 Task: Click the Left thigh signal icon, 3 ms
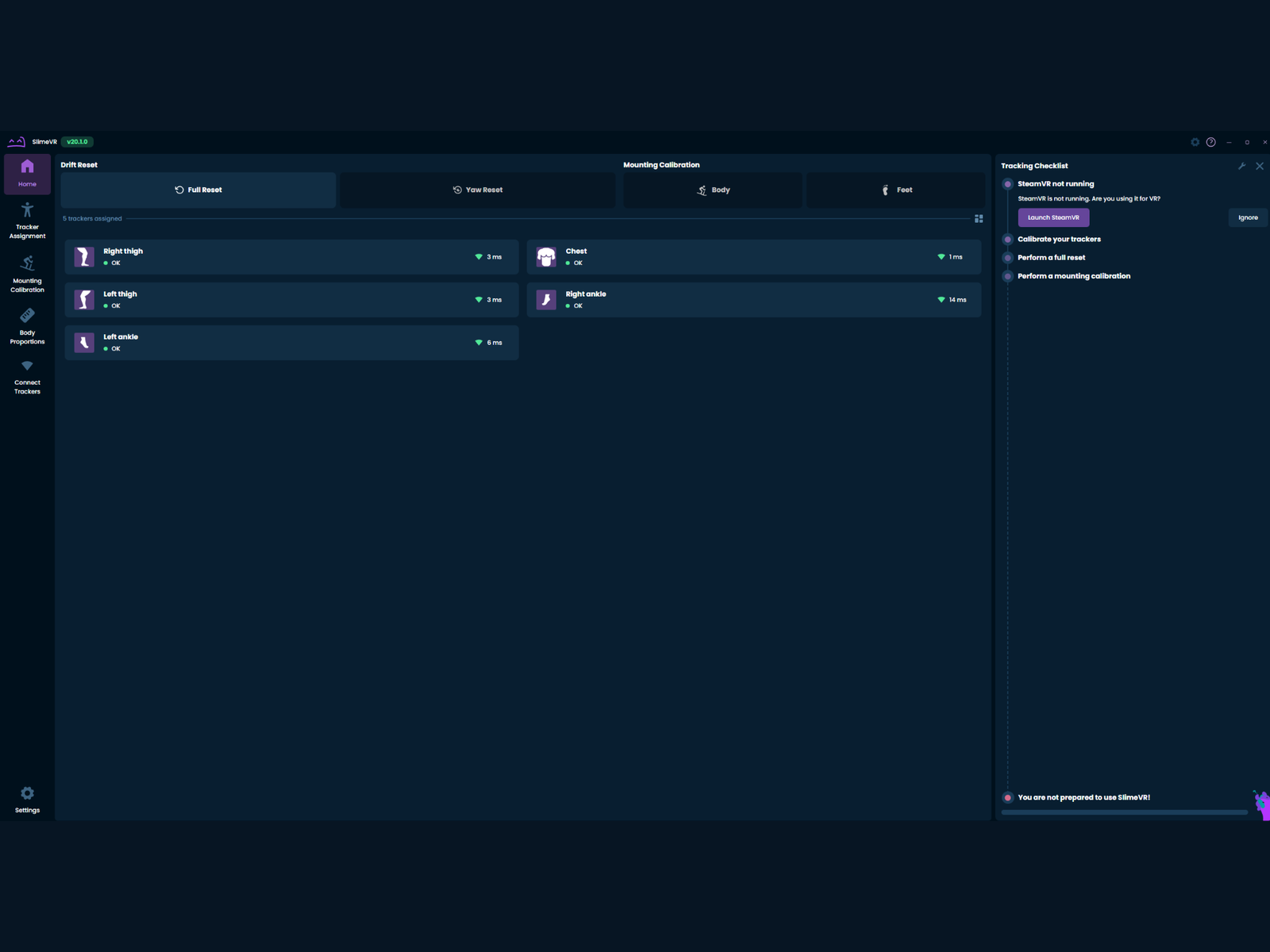pyautogui.click(x=479, y=300)
